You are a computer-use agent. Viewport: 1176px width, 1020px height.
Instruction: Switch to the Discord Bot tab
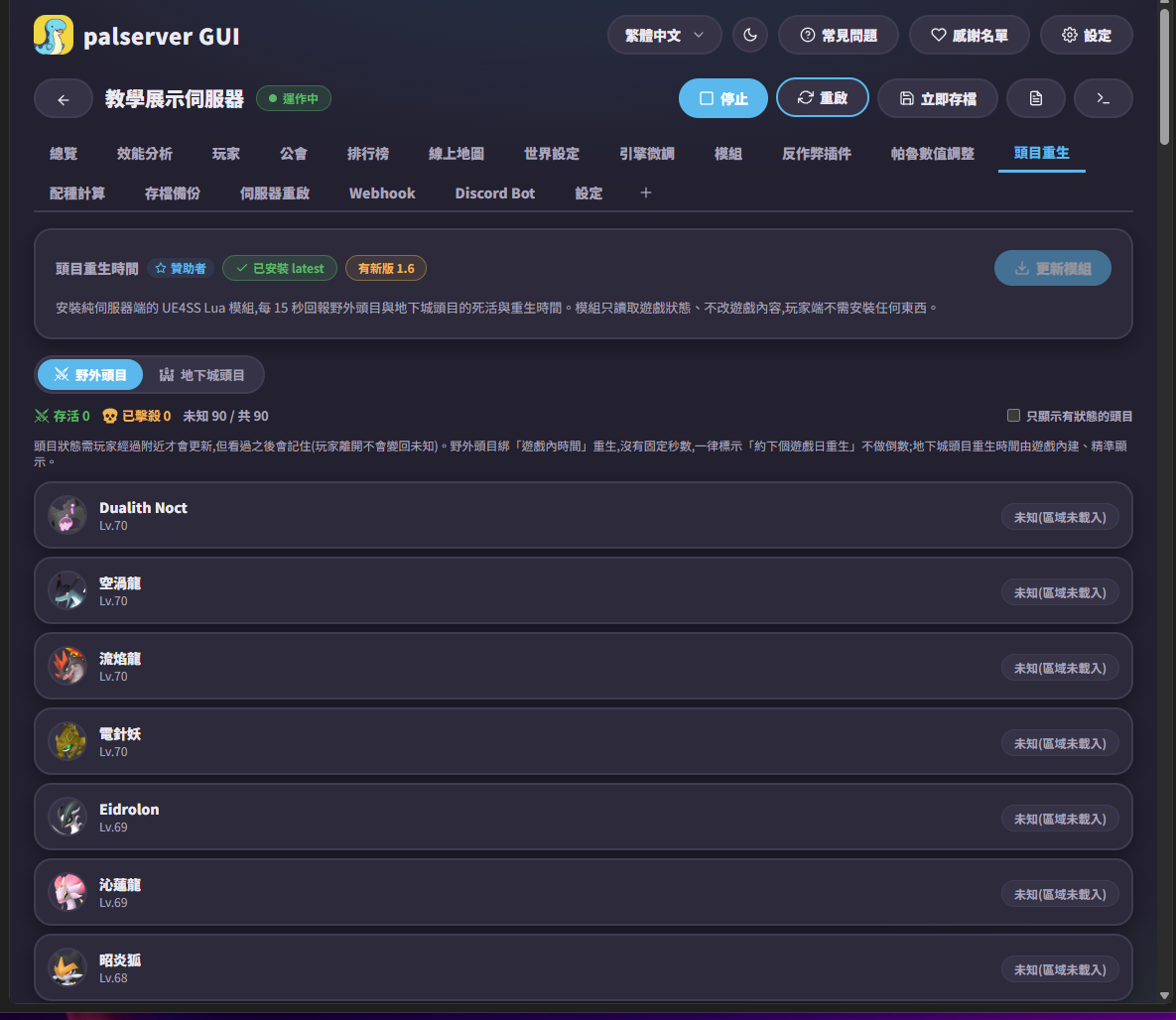point(495,193)
